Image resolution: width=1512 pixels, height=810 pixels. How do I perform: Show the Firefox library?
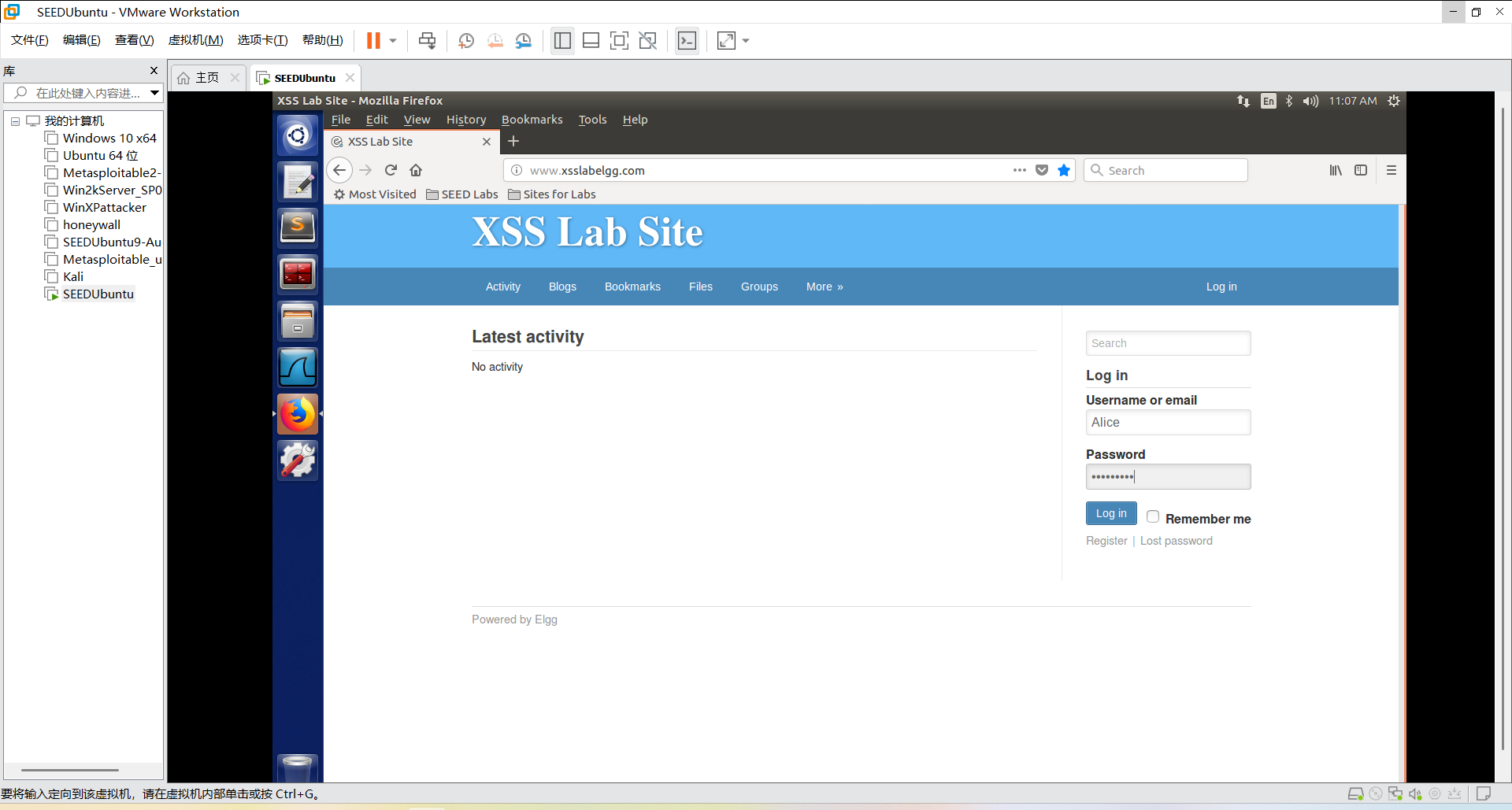tap(1336, 170)
